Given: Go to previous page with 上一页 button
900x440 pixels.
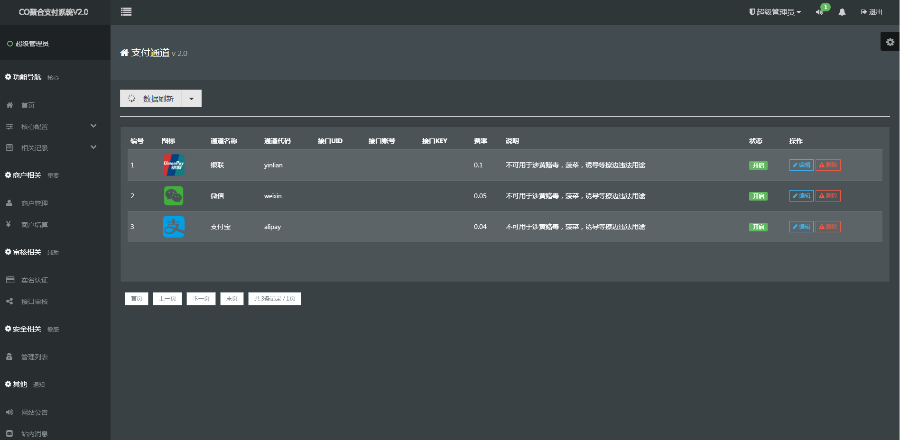Looking at the screenshot, I should [168, 298].
